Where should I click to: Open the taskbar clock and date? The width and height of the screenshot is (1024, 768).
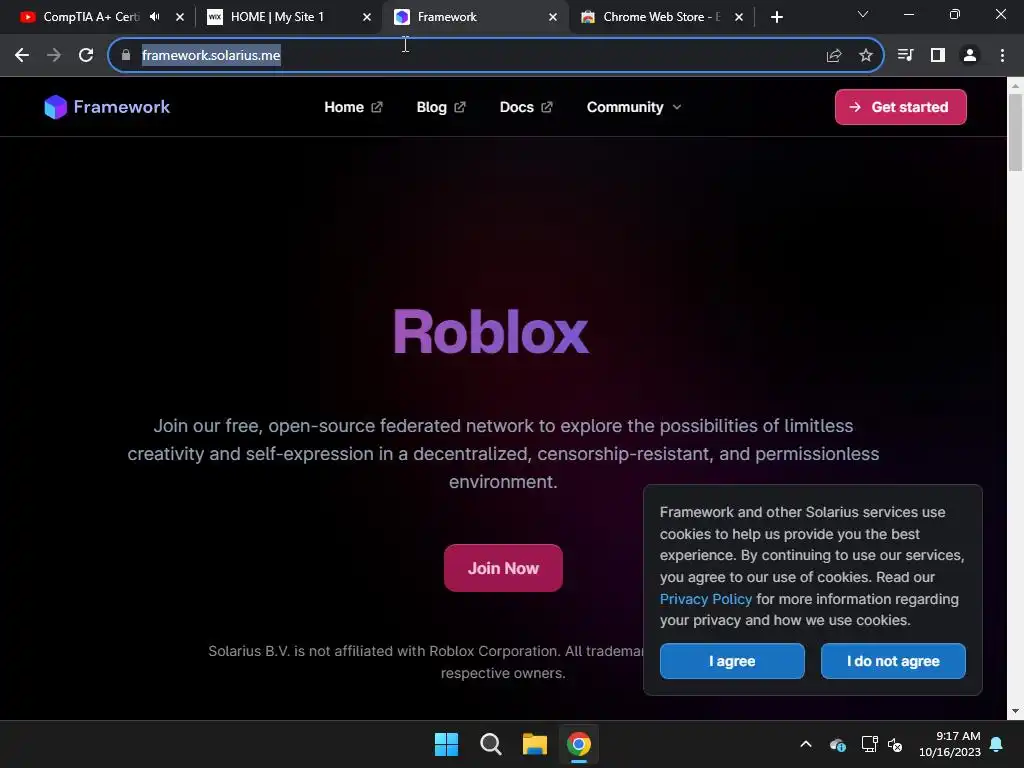click(950, 744)
